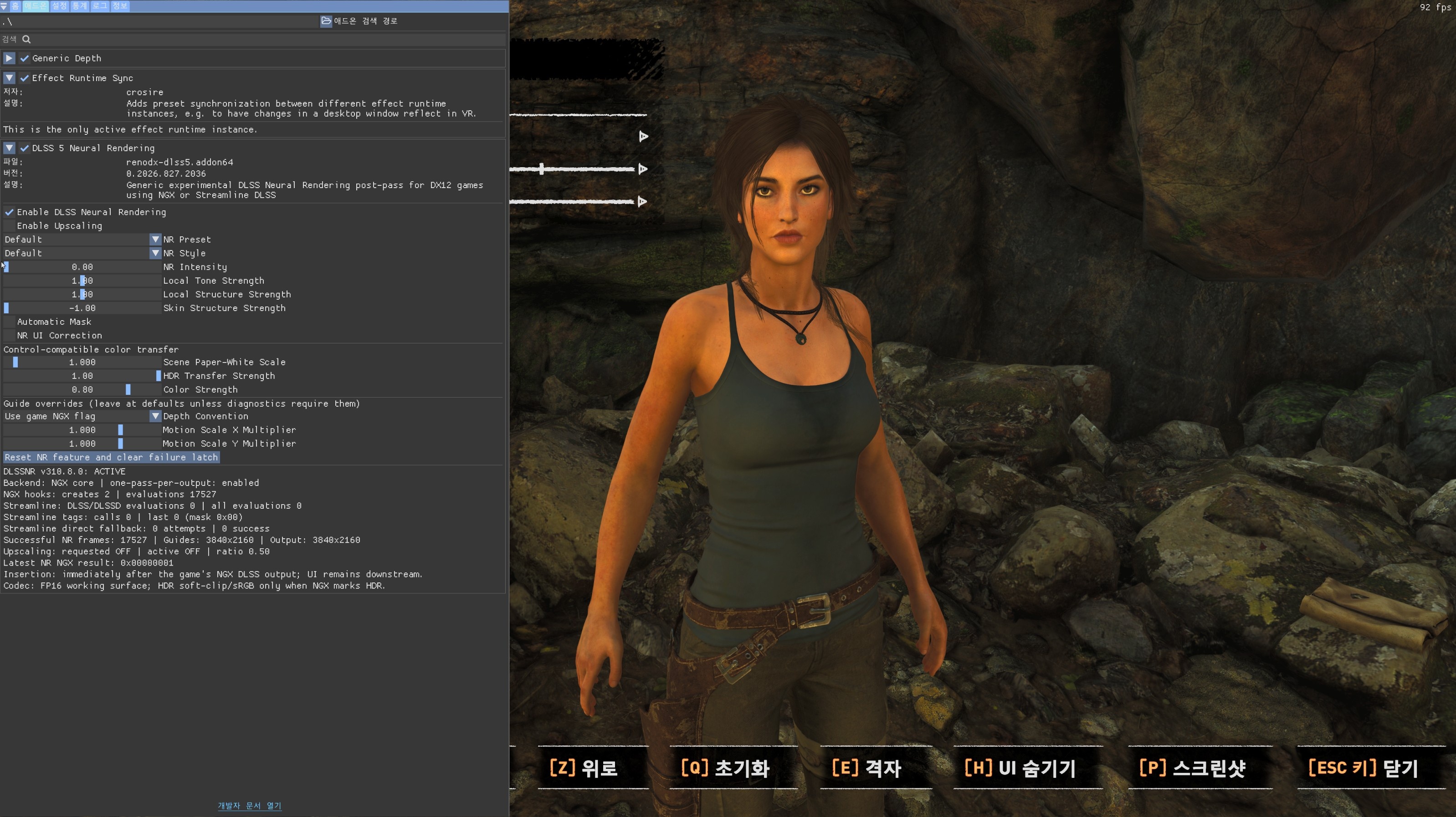The width and height of the screenshot is (1456, 817).
Task: Open the 개발자 문서 열기 link
Action: coord(250,806)
